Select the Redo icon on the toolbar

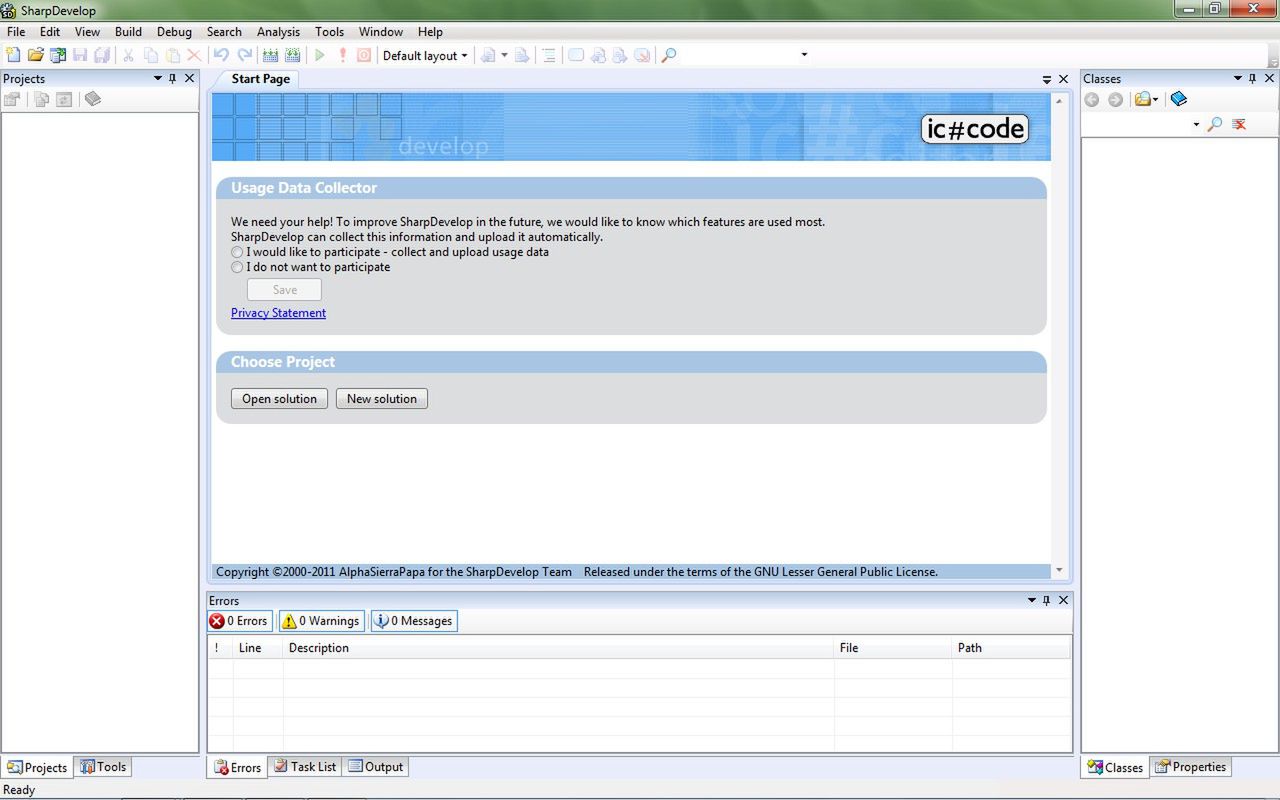(x=245, y=55)
